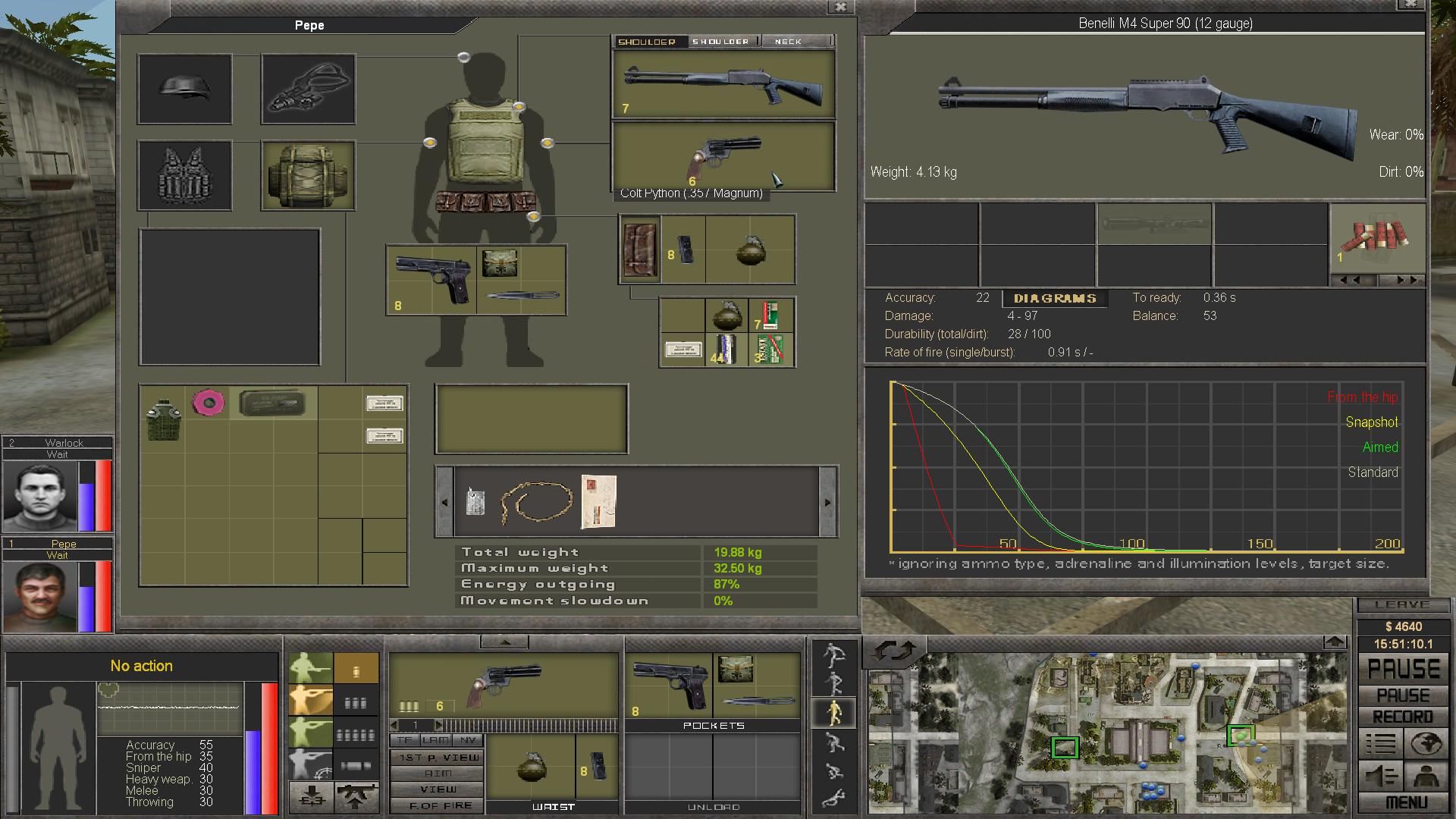The image size is (1456, 819).
Task: Select the grenade on the belt slot
Action: (x=750, y=249)
